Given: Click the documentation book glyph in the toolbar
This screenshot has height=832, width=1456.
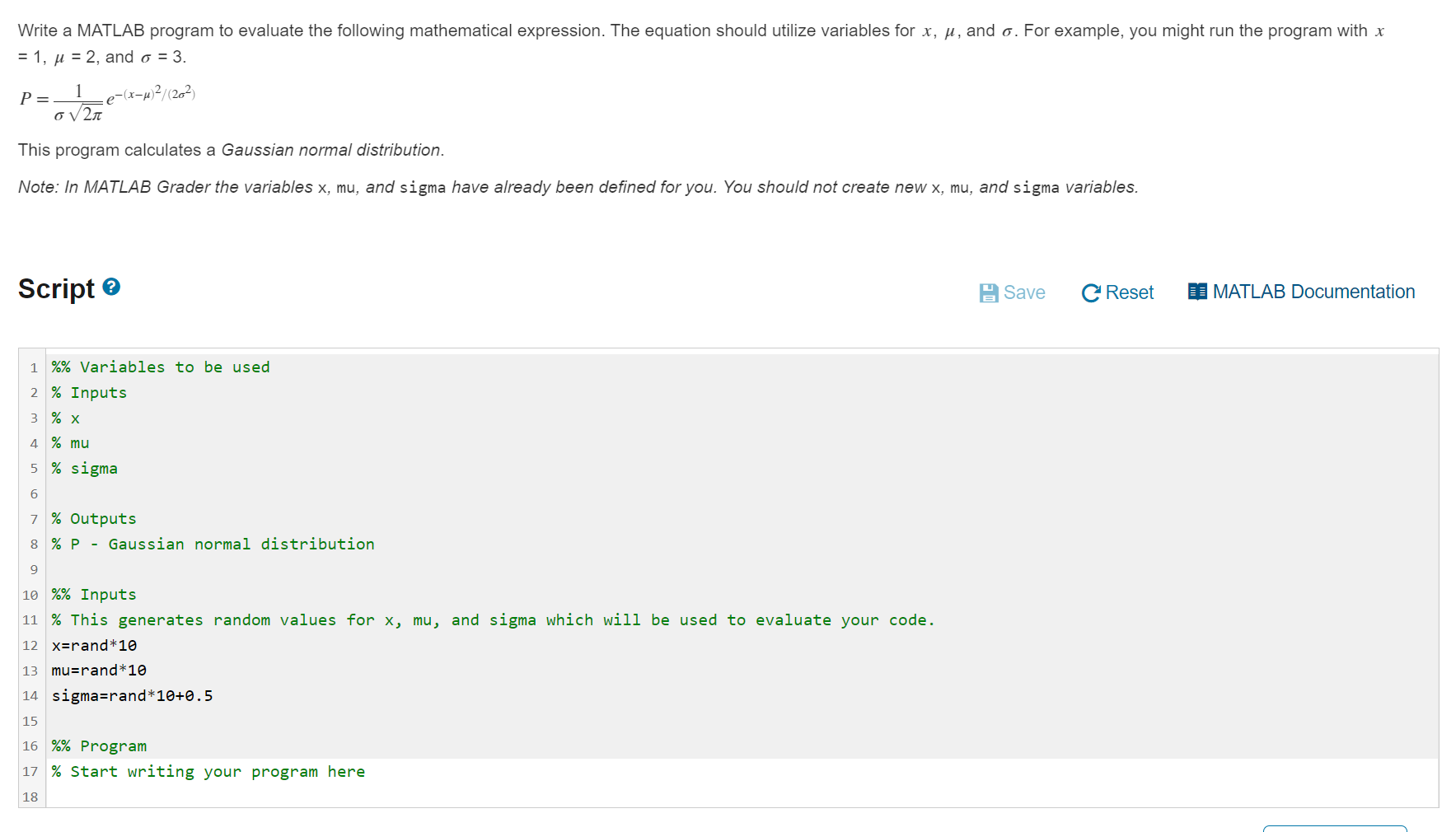Looking at the screenshot, I should click(x=1196, y=291).
